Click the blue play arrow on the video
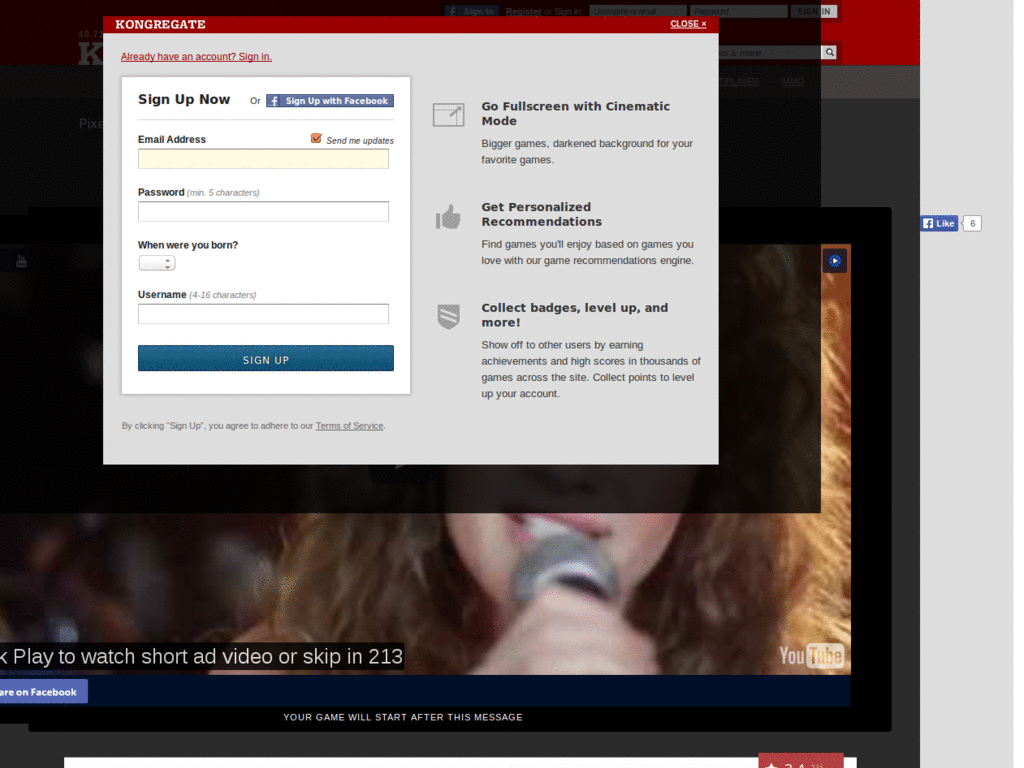Viewport: 1024px width, 768px height. point(834,260)
